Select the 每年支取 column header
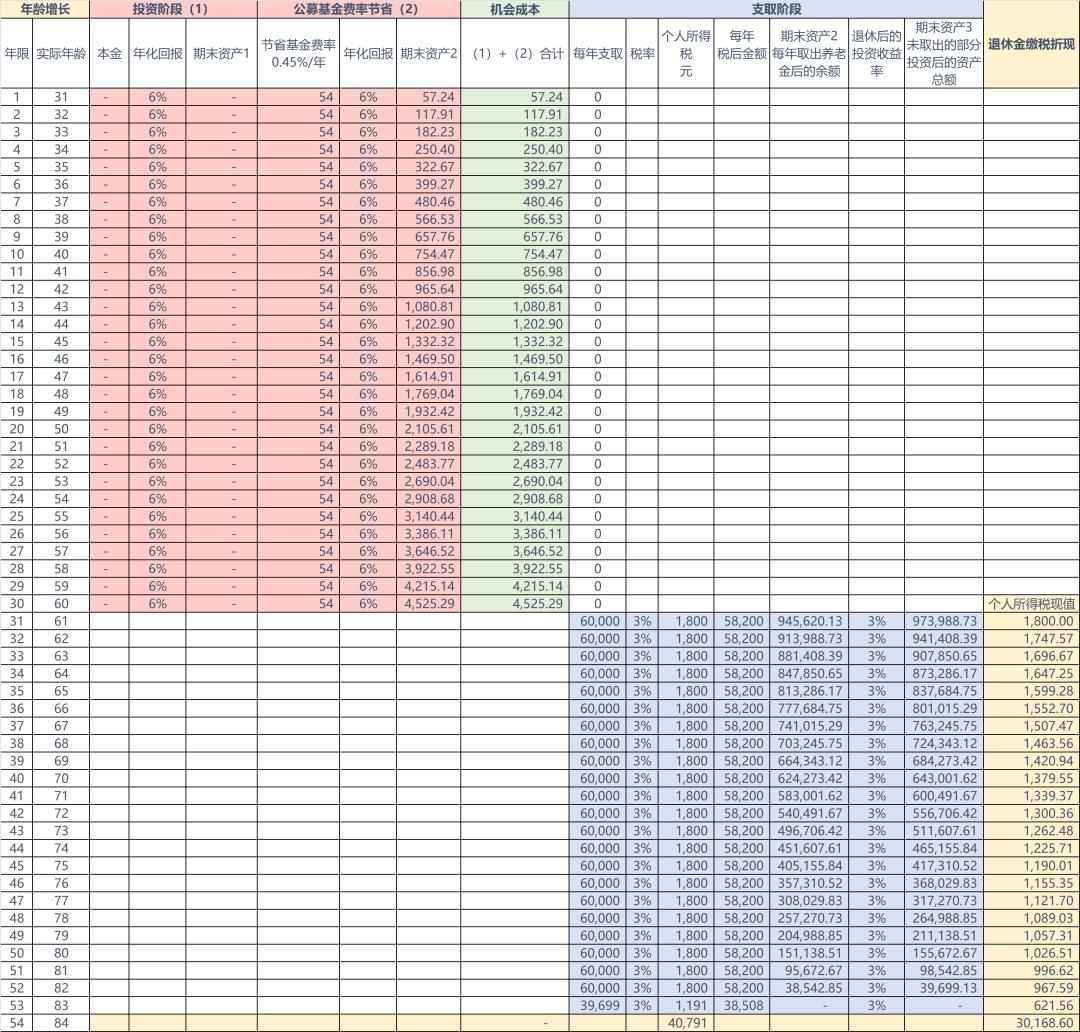 coord(598,54)
